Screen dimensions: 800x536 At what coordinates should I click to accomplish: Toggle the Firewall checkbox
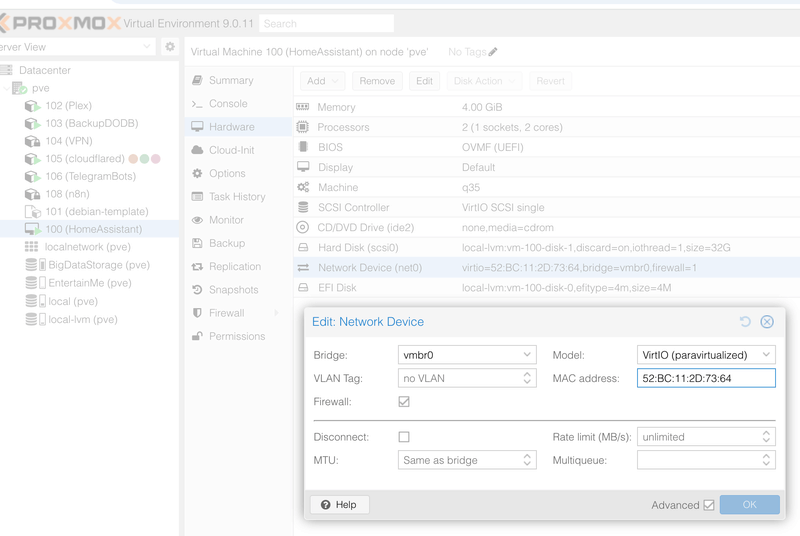(x=404, y=402)
